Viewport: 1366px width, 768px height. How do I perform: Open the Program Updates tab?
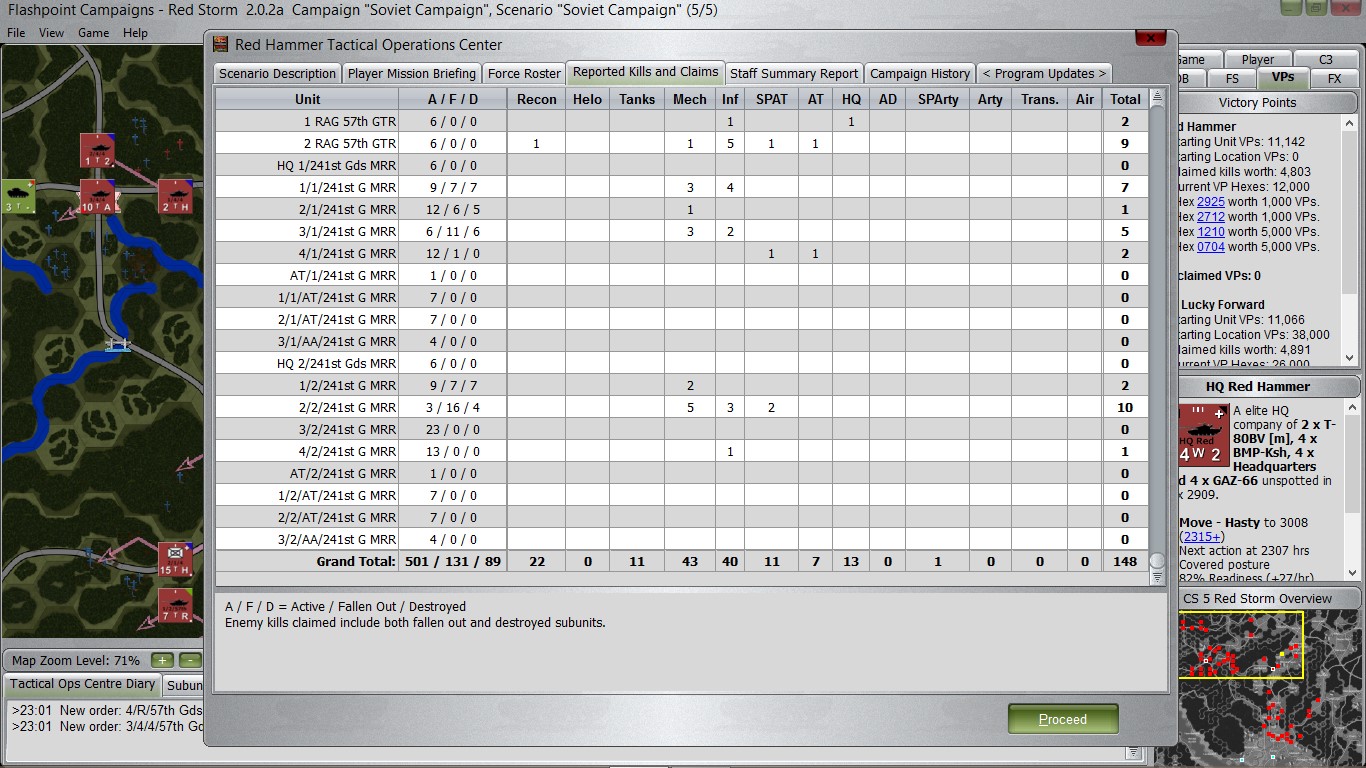(x=1044, y=73)
